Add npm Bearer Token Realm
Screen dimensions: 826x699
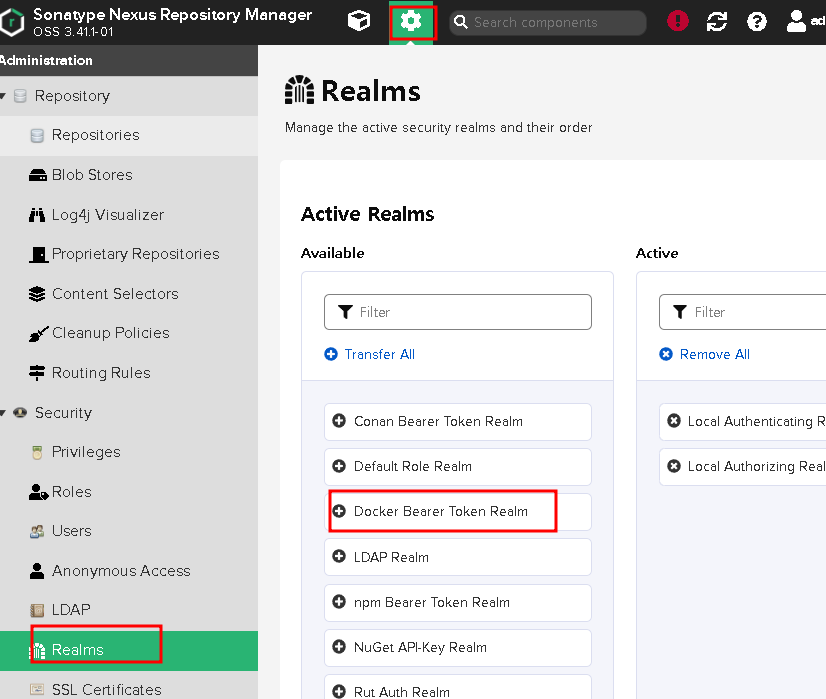click(457, 602)
